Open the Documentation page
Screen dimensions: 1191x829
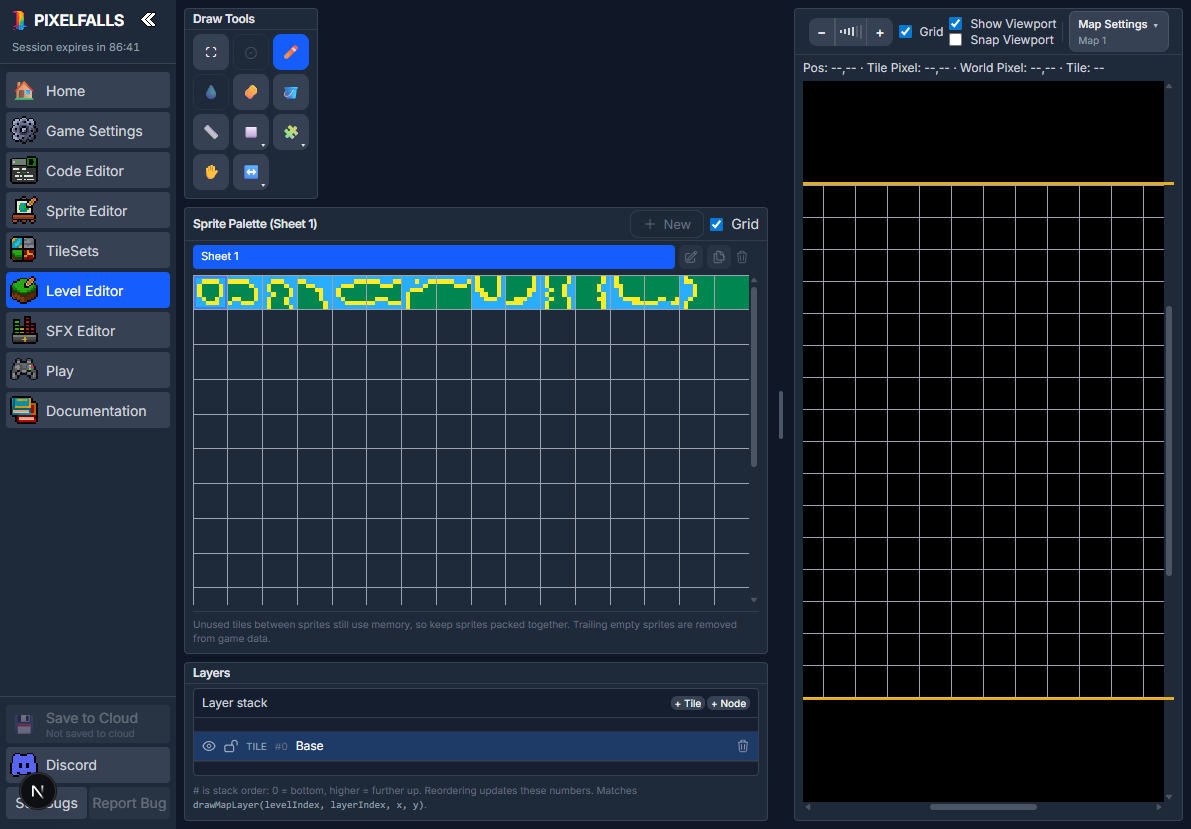88,410
